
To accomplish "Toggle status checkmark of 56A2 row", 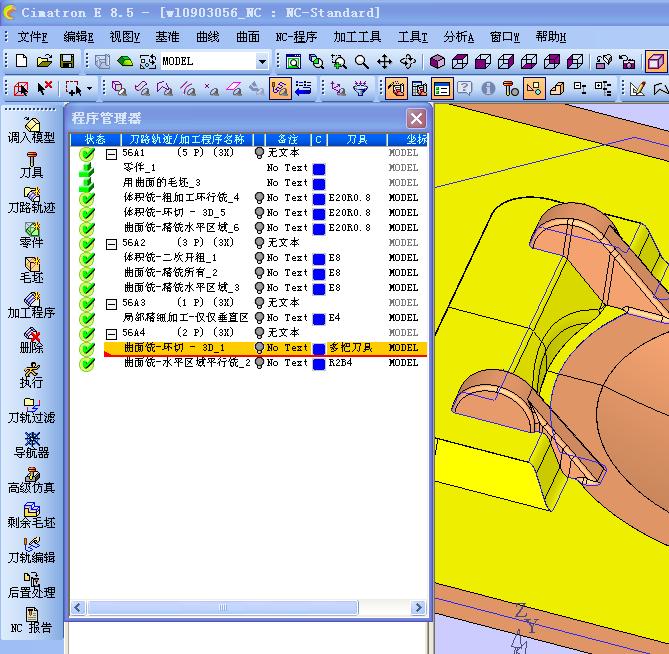I will pyautogui.click(x=87, y=243).
